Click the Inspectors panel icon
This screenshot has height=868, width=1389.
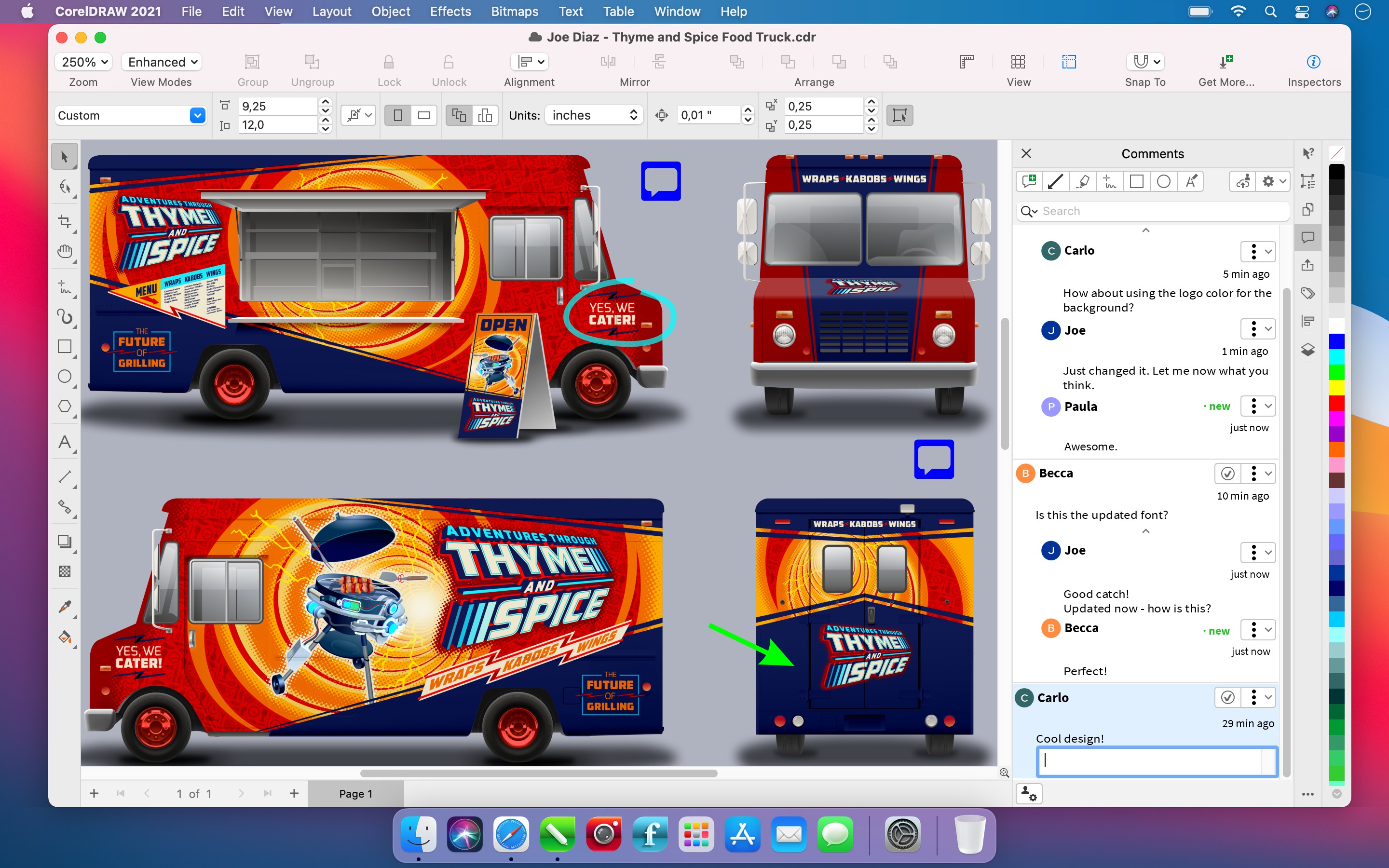point(1314,62)
